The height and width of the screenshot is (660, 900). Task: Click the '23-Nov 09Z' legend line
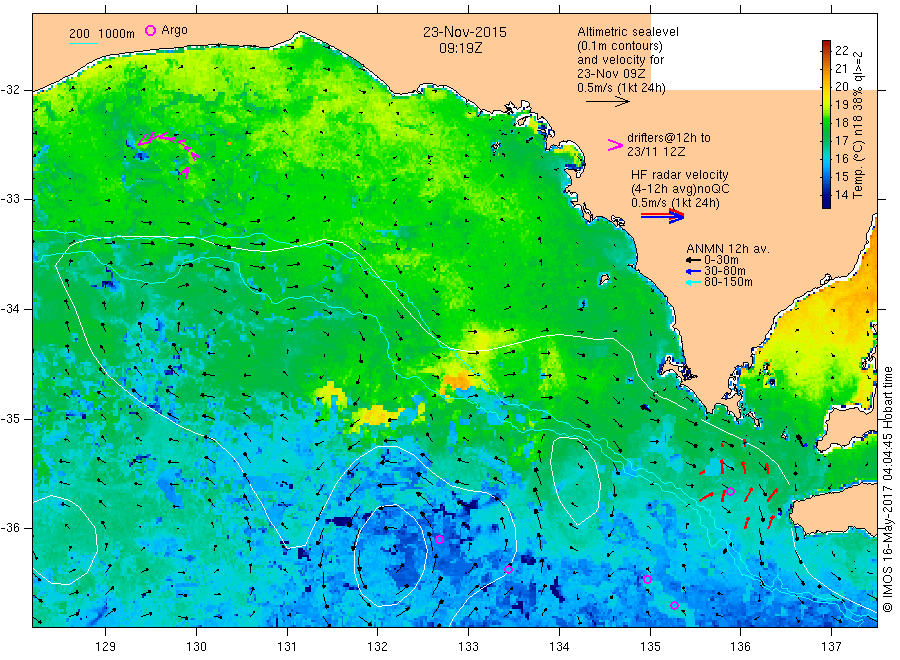pos(611,74)
